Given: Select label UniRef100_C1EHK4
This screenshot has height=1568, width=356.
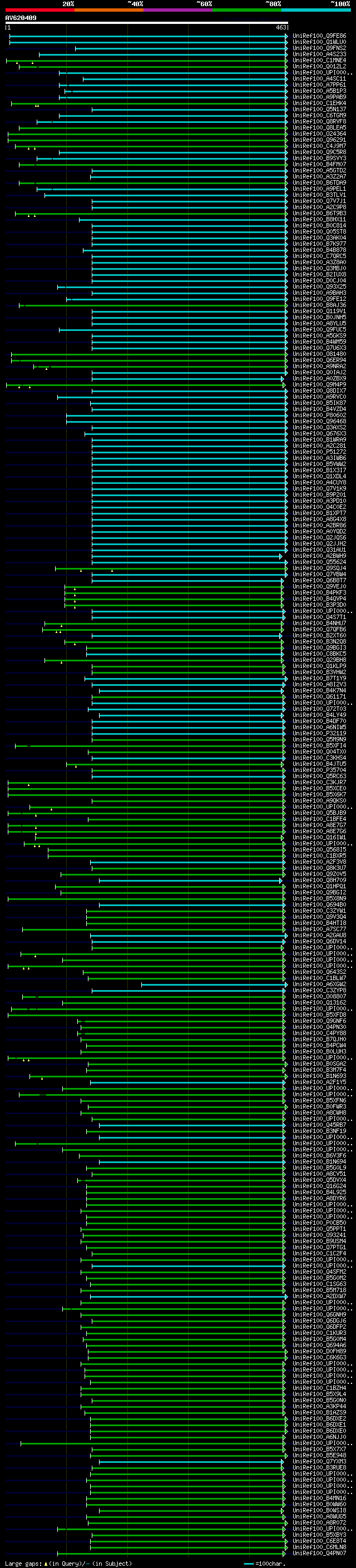Looking at the screenshot, I should click(319, 103).
